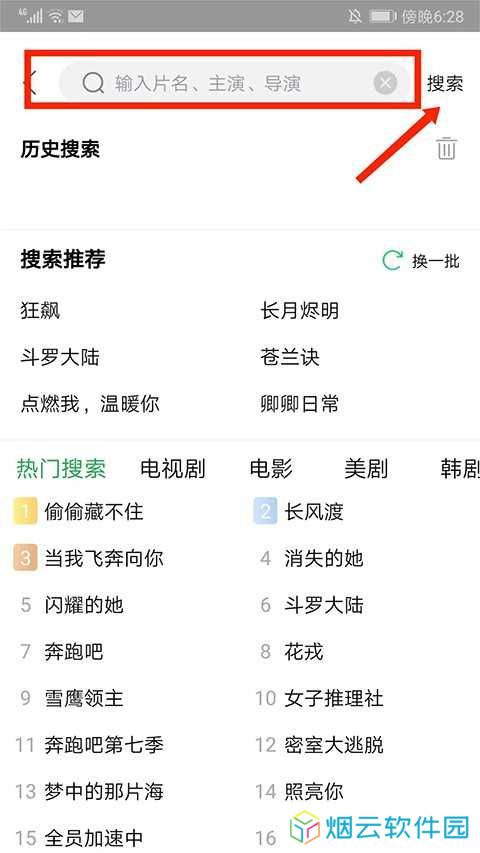Tap the back arrow icon
Screen dimensions: 480x853
(31, 83)
